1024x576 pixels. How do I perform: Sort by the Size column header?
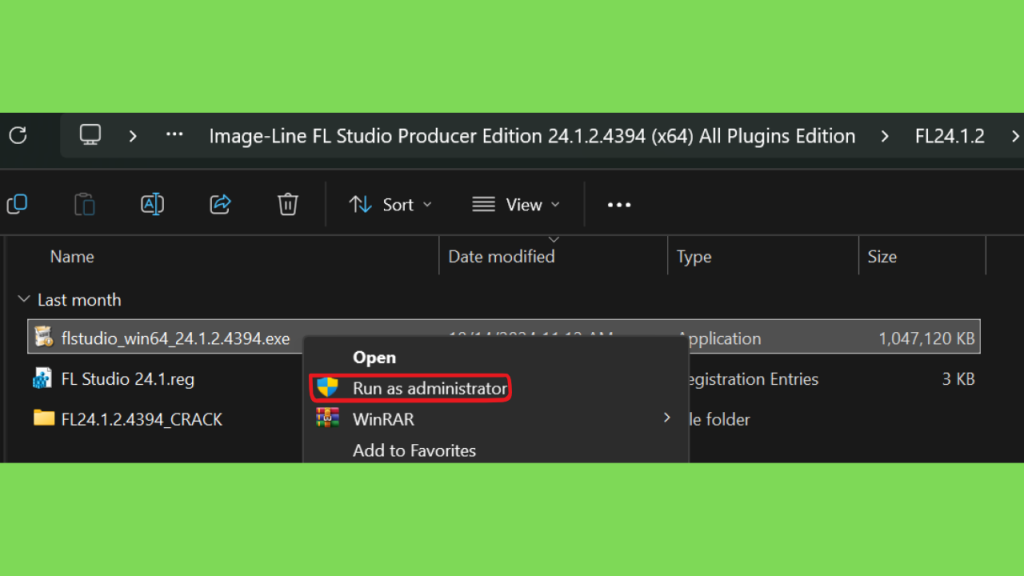pyautogui.click(x=882, y=257)
